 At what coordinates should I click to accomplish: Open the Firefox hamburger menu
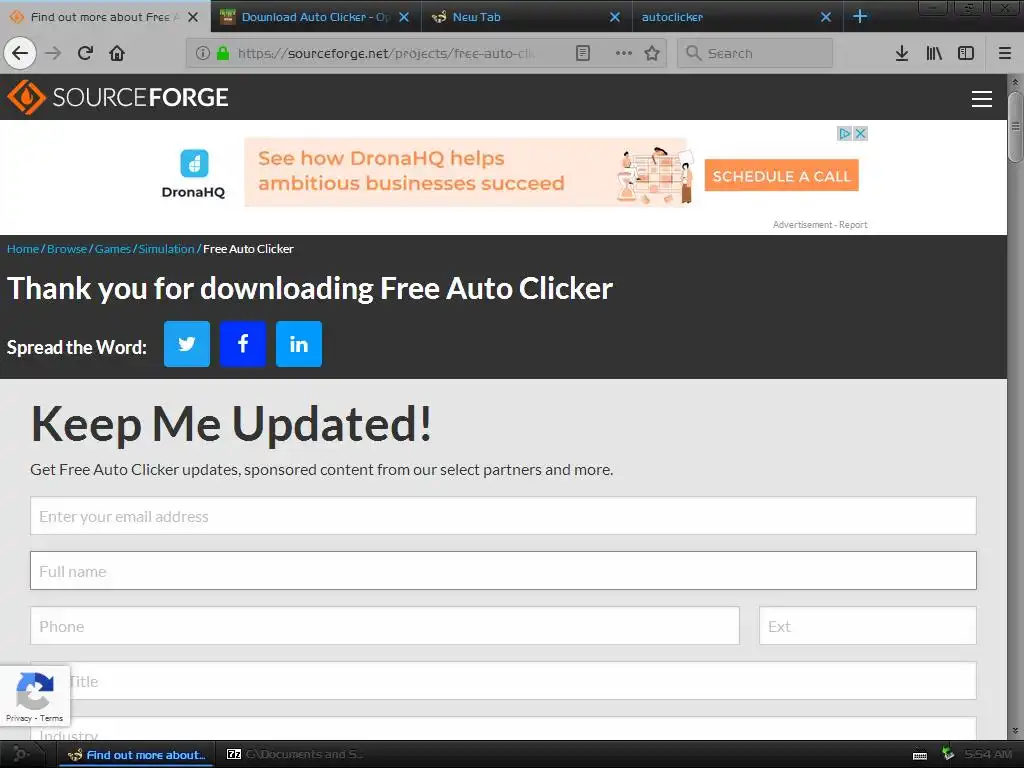point(1005,53)
